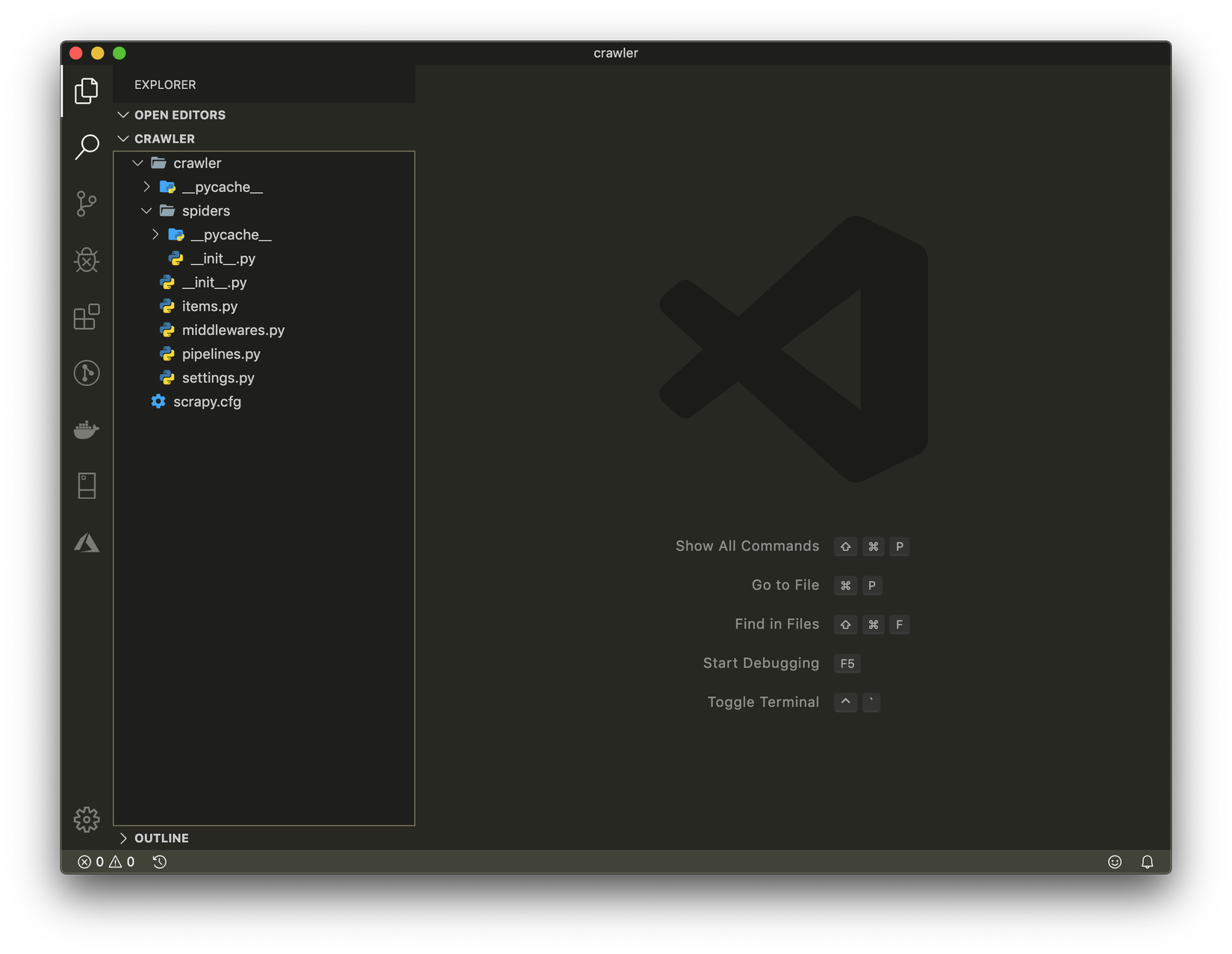Viewport: 1232px width, 954px height.
Task: Open the Search view in activity bar
Action: coord(87,147)
